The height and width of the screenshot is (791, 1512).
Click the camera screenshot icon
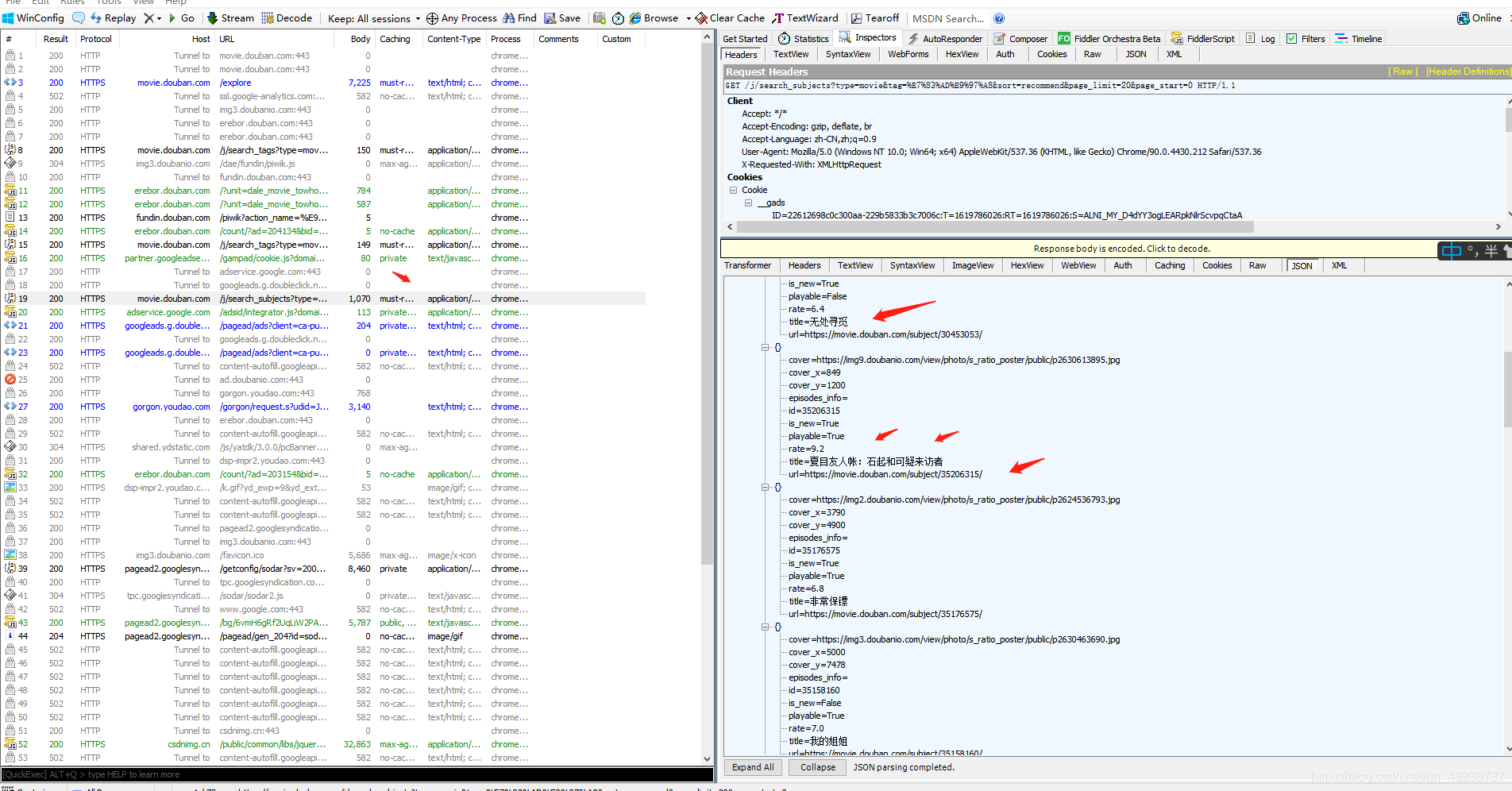[600, 18]
